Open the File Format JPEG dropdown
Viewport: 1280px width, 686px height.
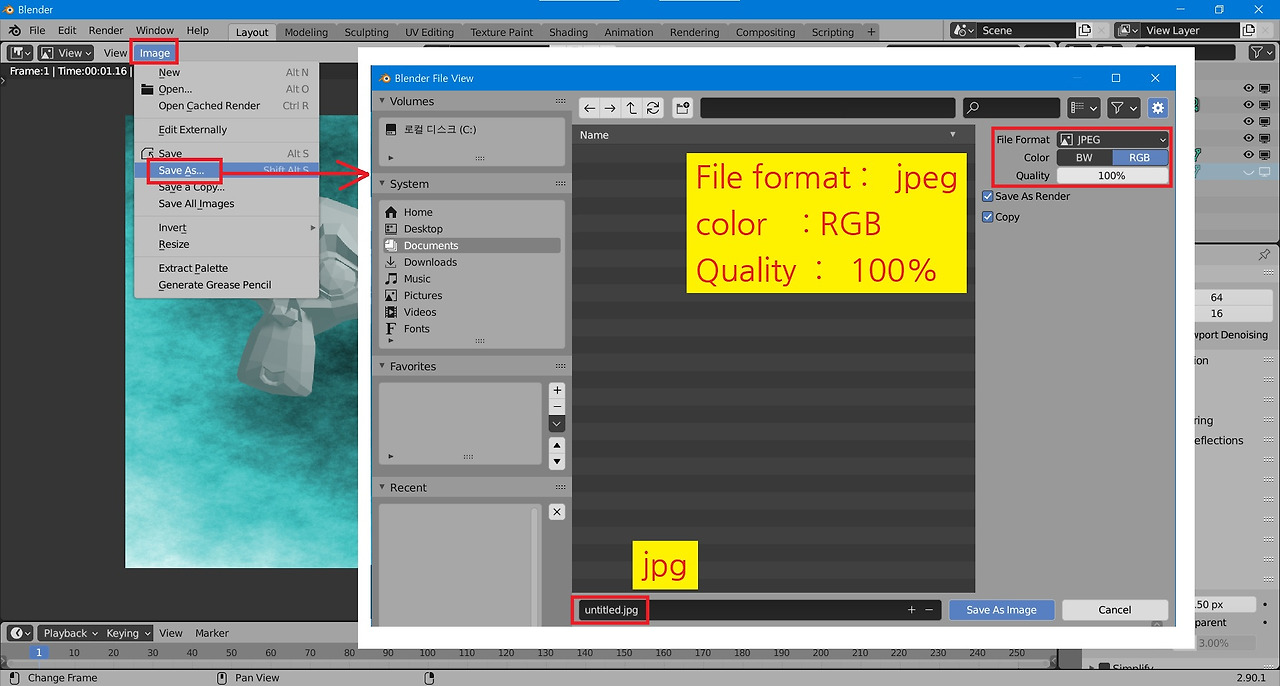pyautogui.click(x=1113, y=140)
